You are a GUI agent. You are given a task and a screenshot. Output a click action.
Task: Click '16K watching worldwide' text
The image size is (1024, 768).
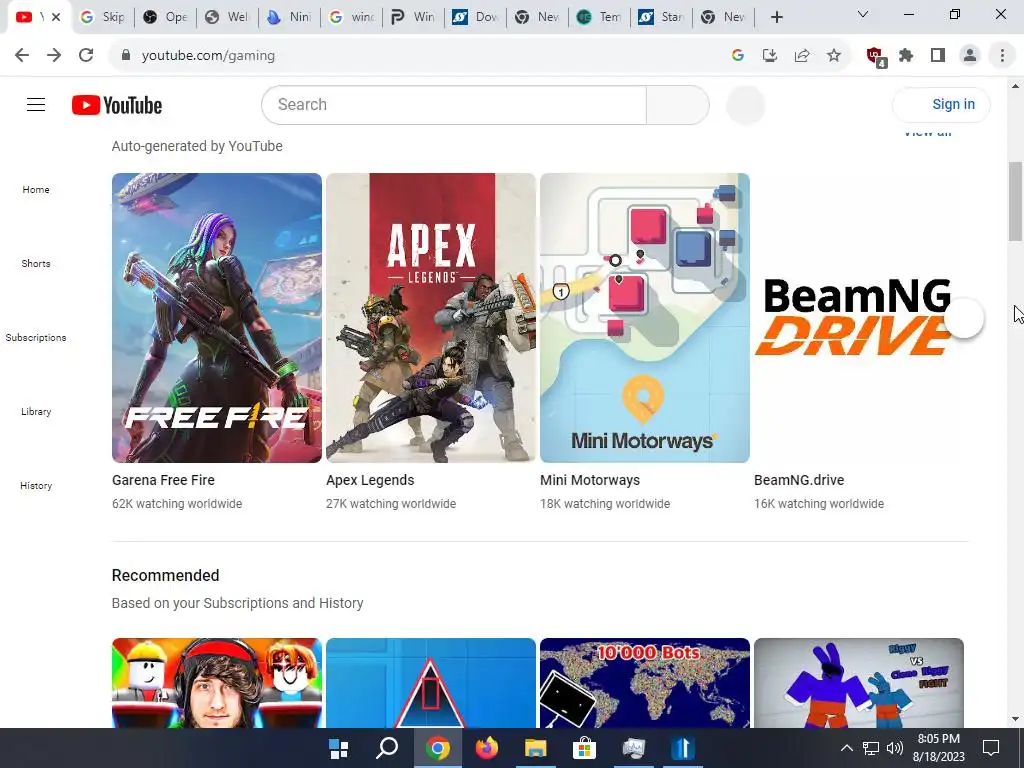(819, 504)
